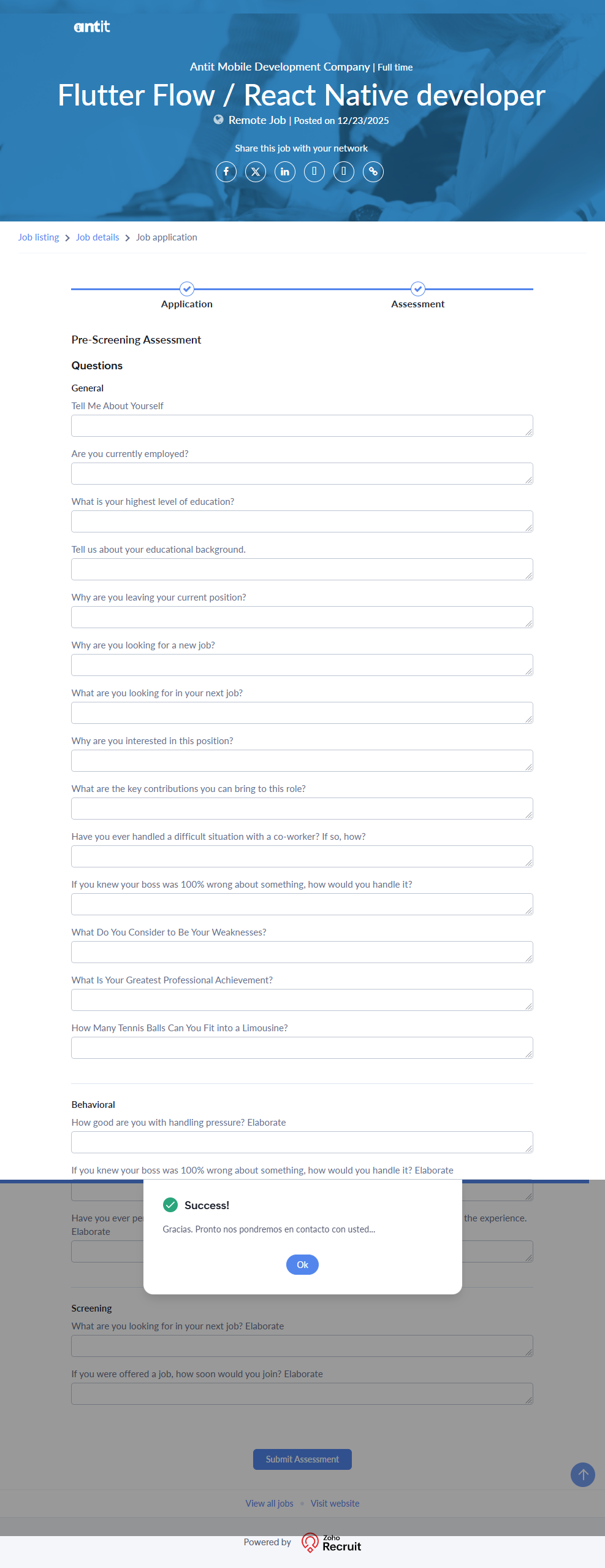Copy the job link via chain icon
This screenshot has width=605, height=1568.
(373, 172)
